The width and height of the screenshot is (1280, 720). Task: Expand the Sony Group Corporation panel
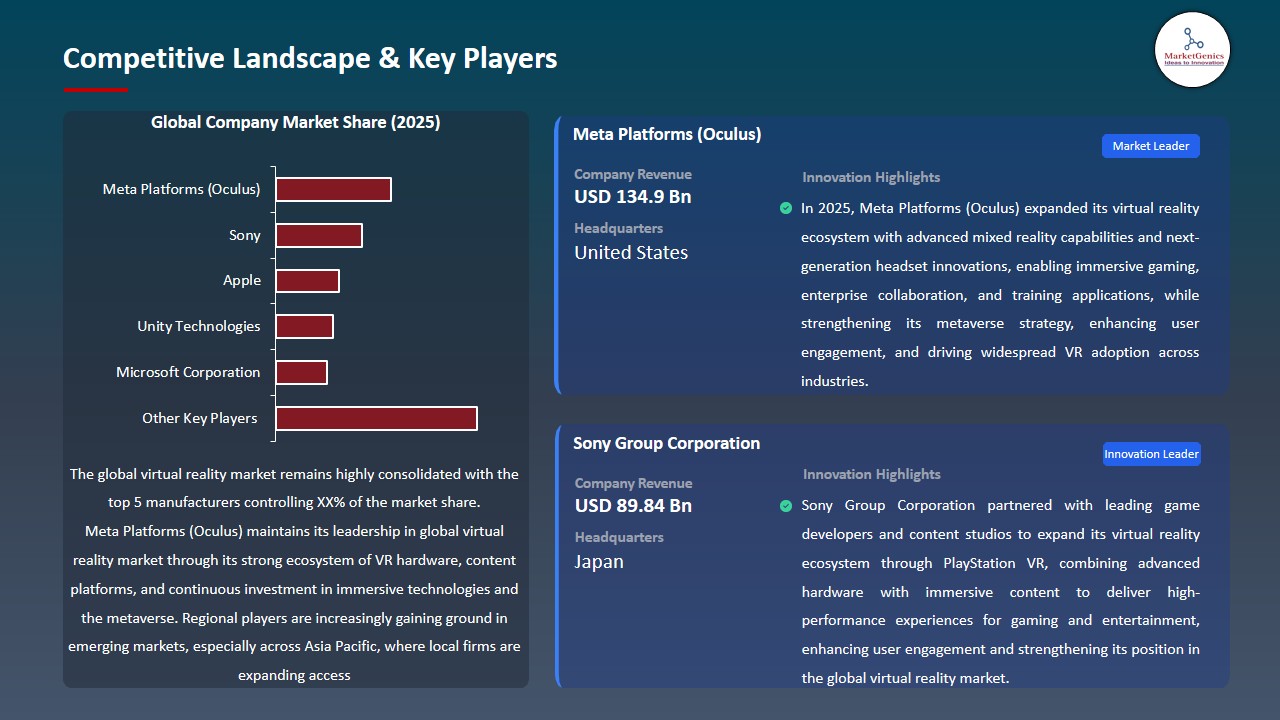point(666,443)
